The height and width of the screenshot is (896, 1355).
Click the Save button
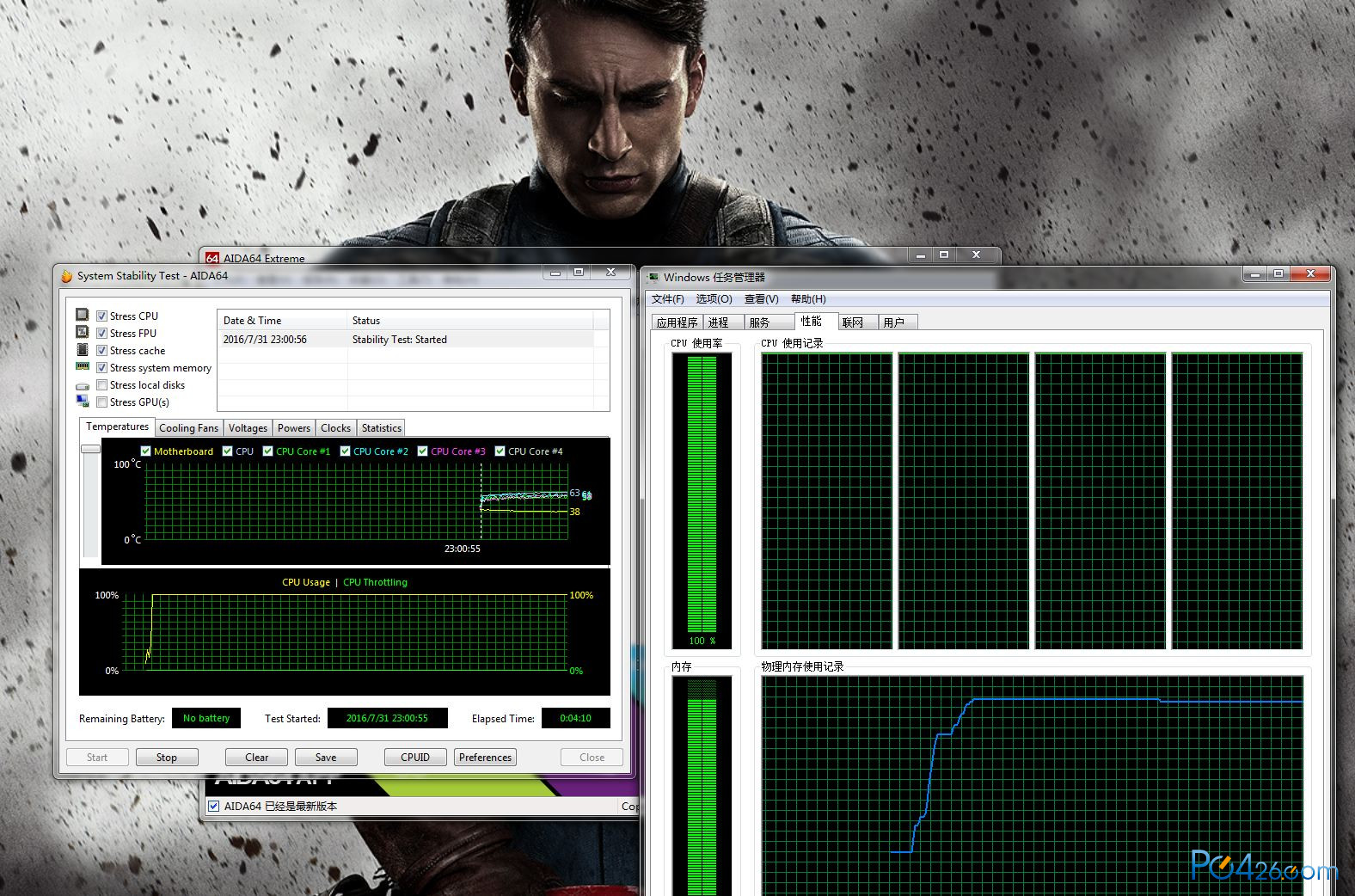click(x=326, y=758)
